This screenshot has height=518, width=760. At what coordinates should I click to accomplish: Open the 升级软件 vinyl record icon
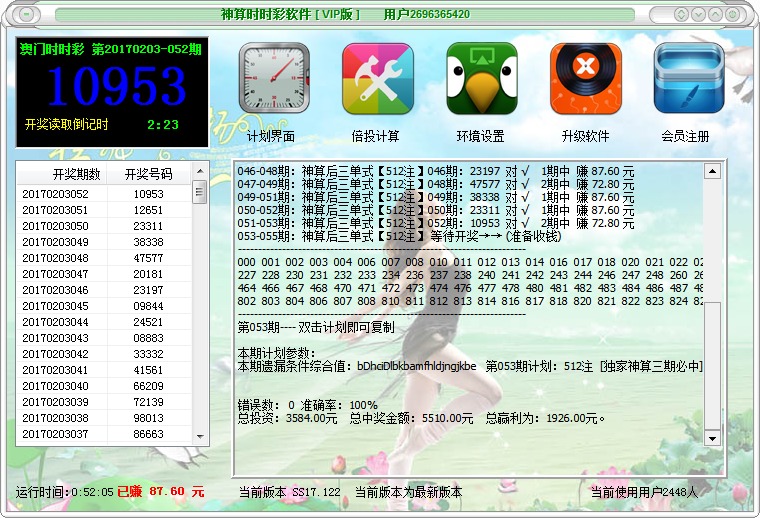coord(586,78)
